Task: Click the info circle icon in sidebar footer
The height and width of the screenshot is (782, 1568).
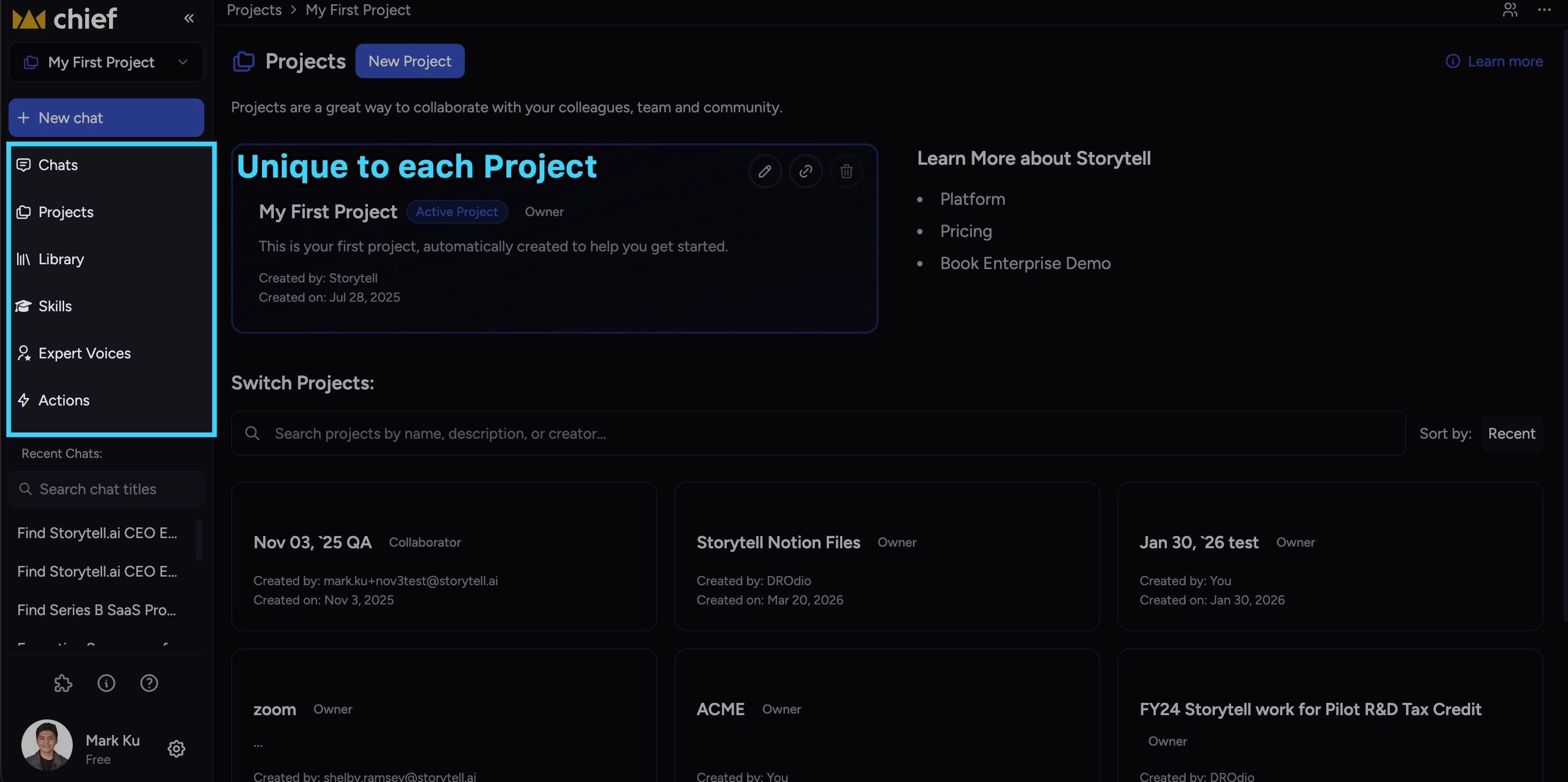Action: pos(106,684)
